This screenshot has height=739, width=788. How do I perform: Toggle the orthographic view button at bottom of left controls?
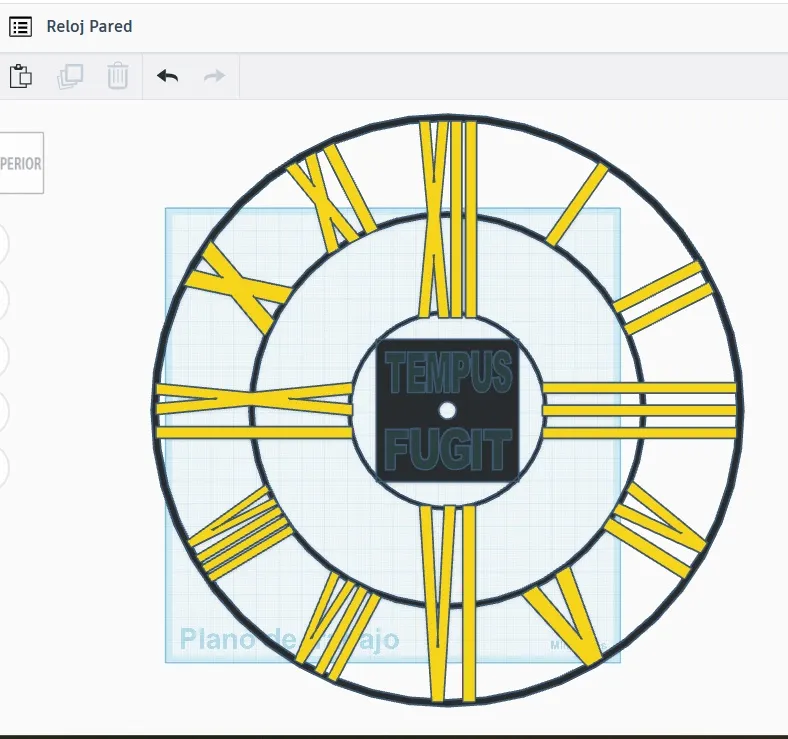click(3, 468)
